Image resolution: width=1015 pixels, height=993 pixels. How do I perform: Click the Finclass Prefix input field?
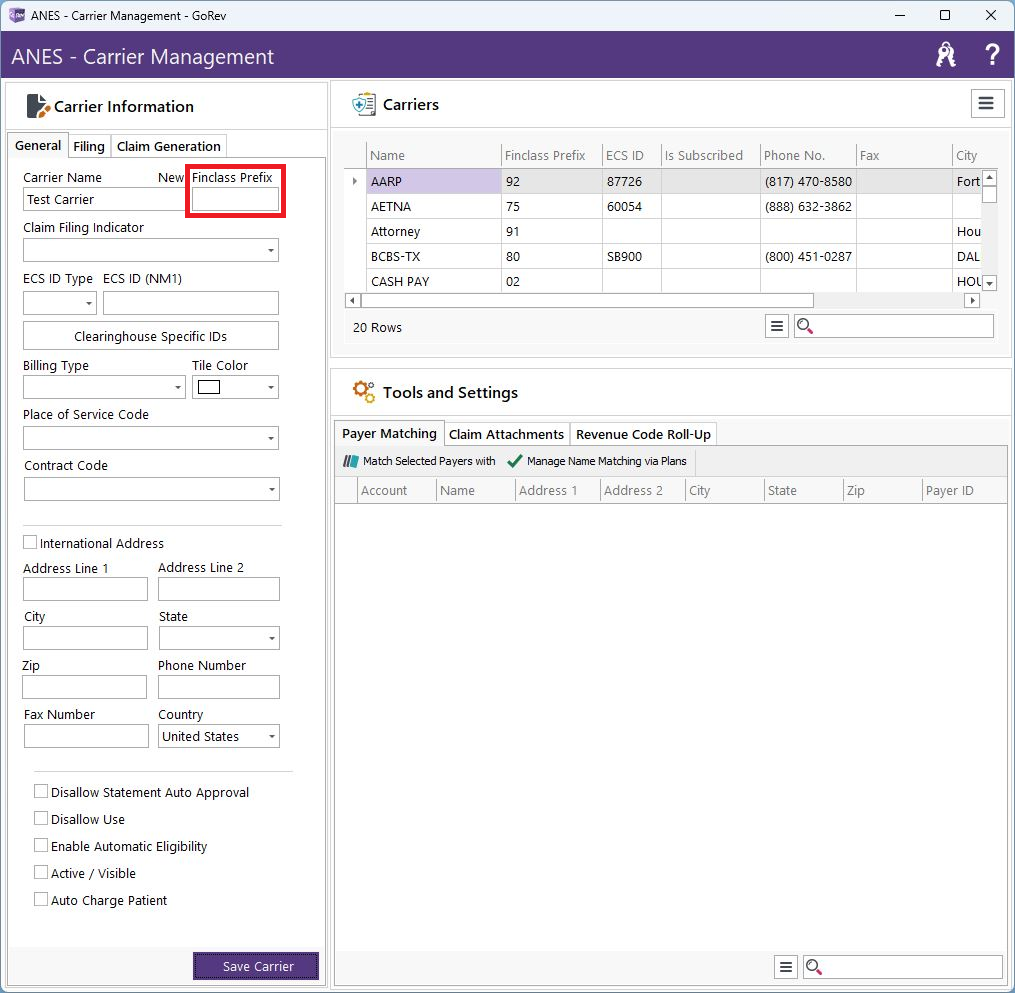(236, 199)
